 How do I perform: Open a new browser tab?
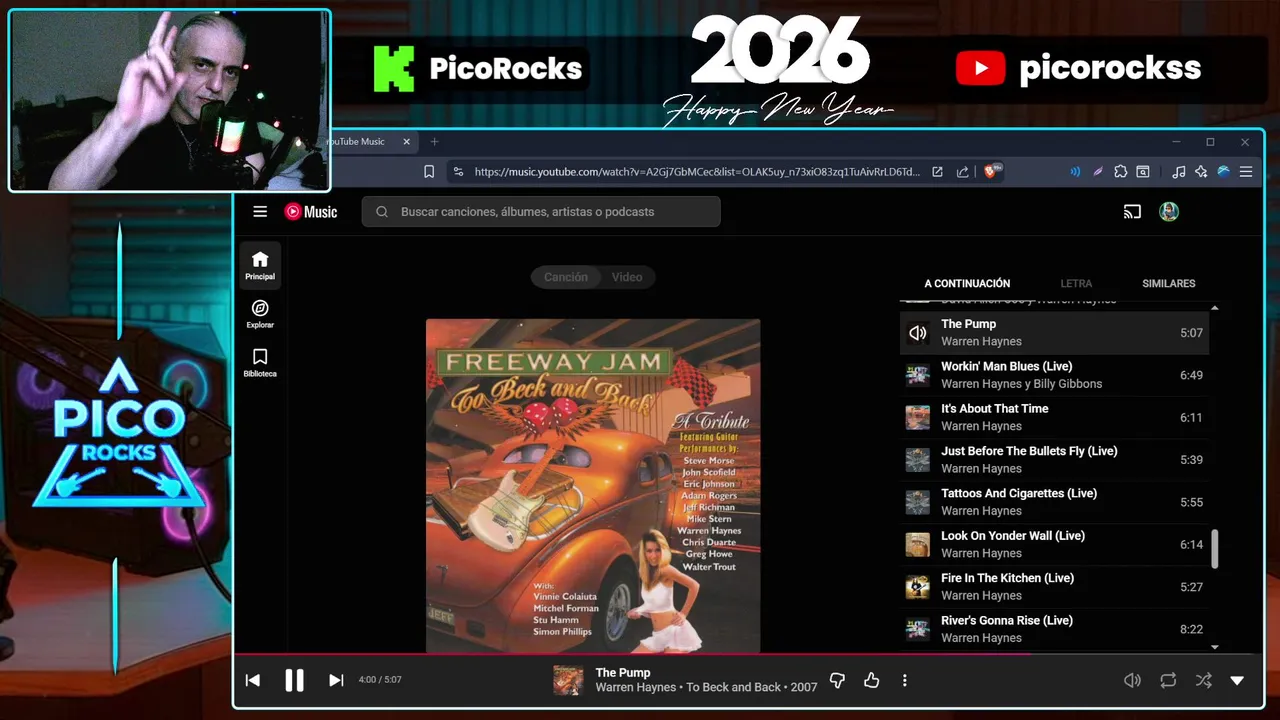tap(434, 142)
